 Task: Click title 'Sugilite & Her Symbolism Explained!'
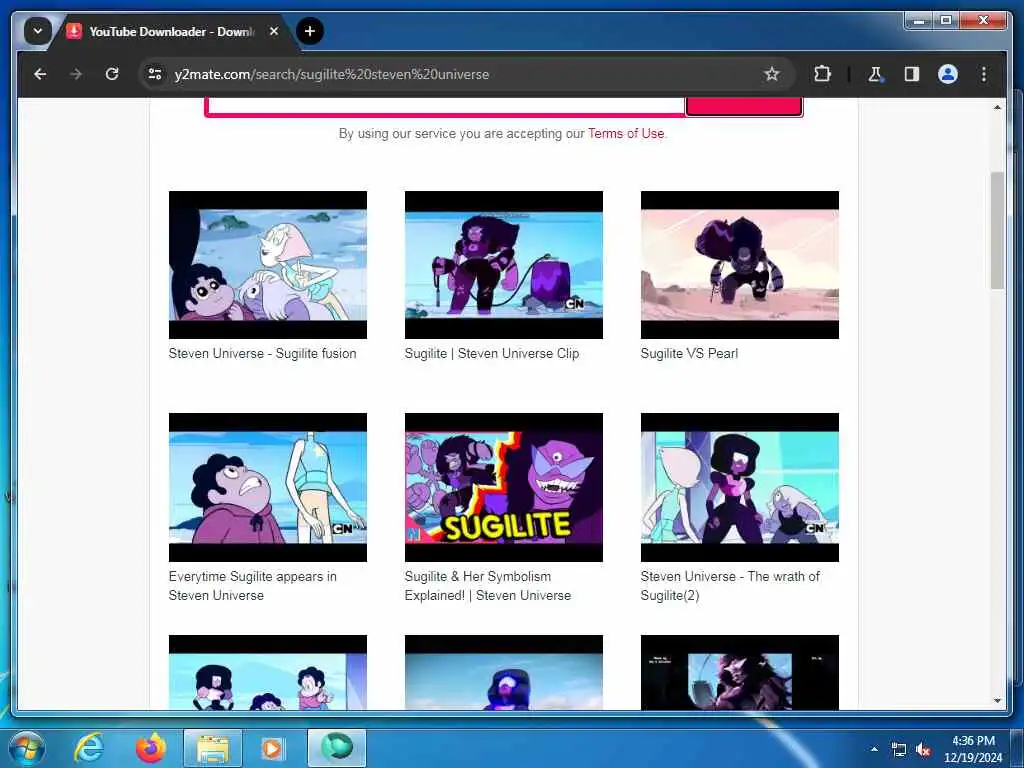(488, 586)
